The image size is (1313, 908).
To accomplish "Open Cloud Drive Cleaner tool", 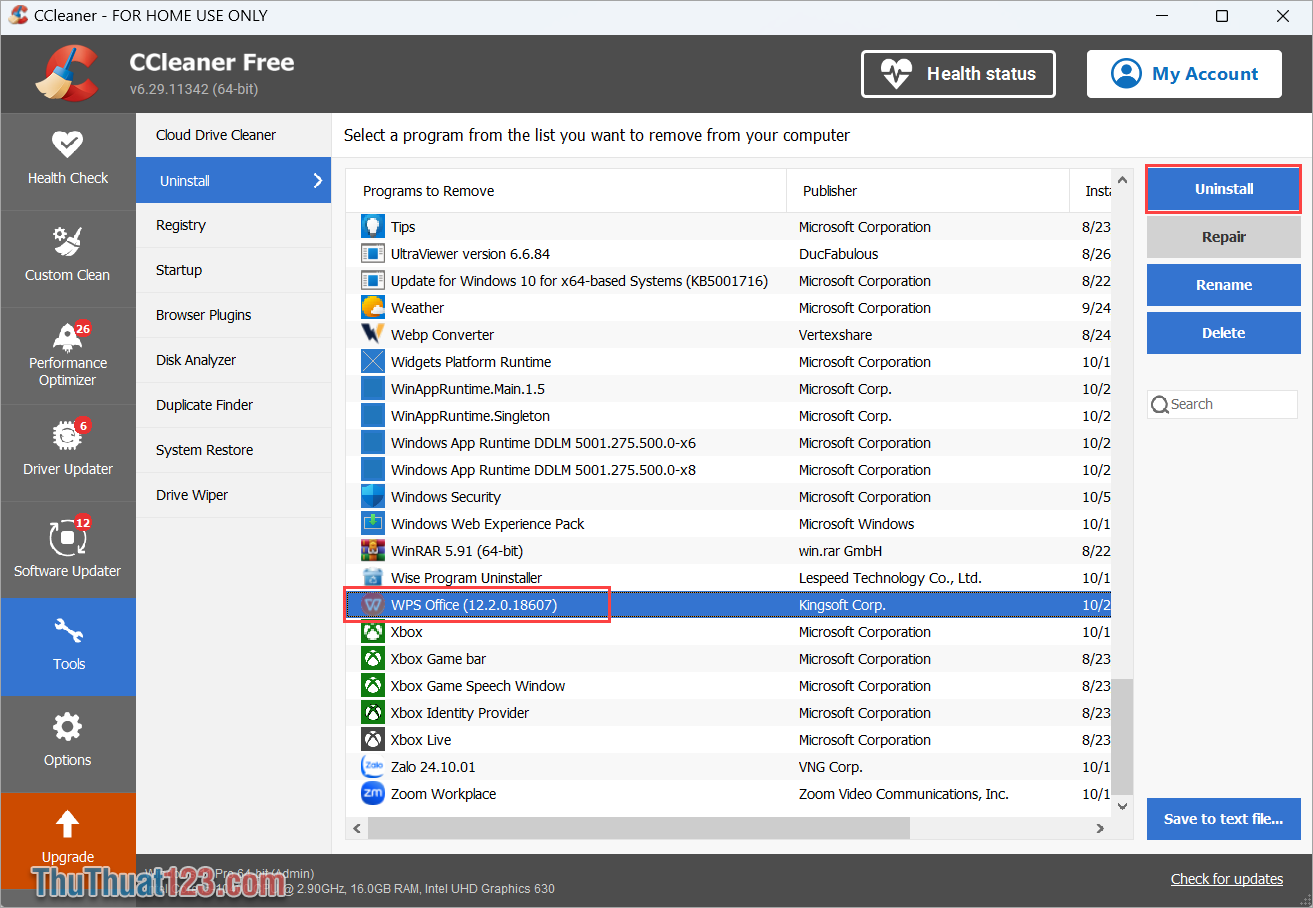I will [233, 135].
